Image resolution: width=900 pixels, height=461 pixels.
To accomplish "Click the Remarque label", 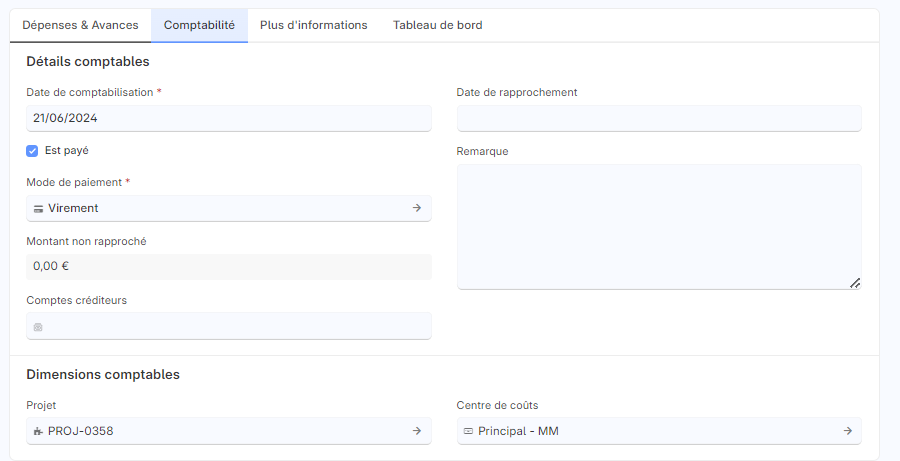I will pos(482,152).
